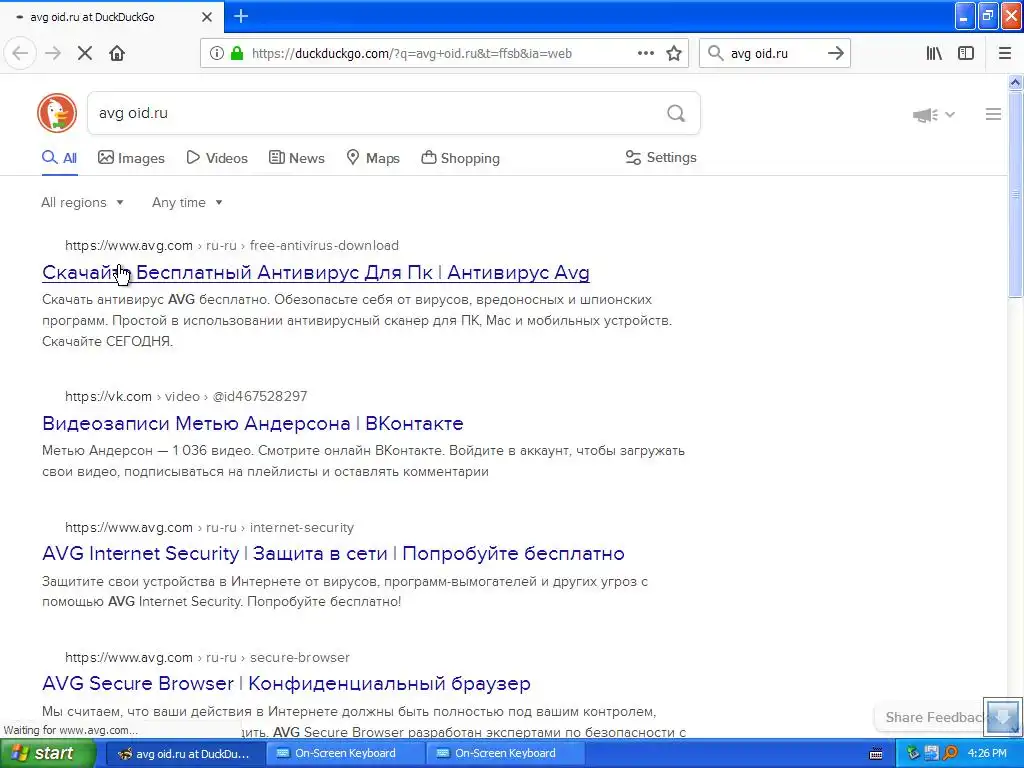This screenshot has width=1024, height=768.
Task: Click Share Feedback button
Action: coord(933,717)
